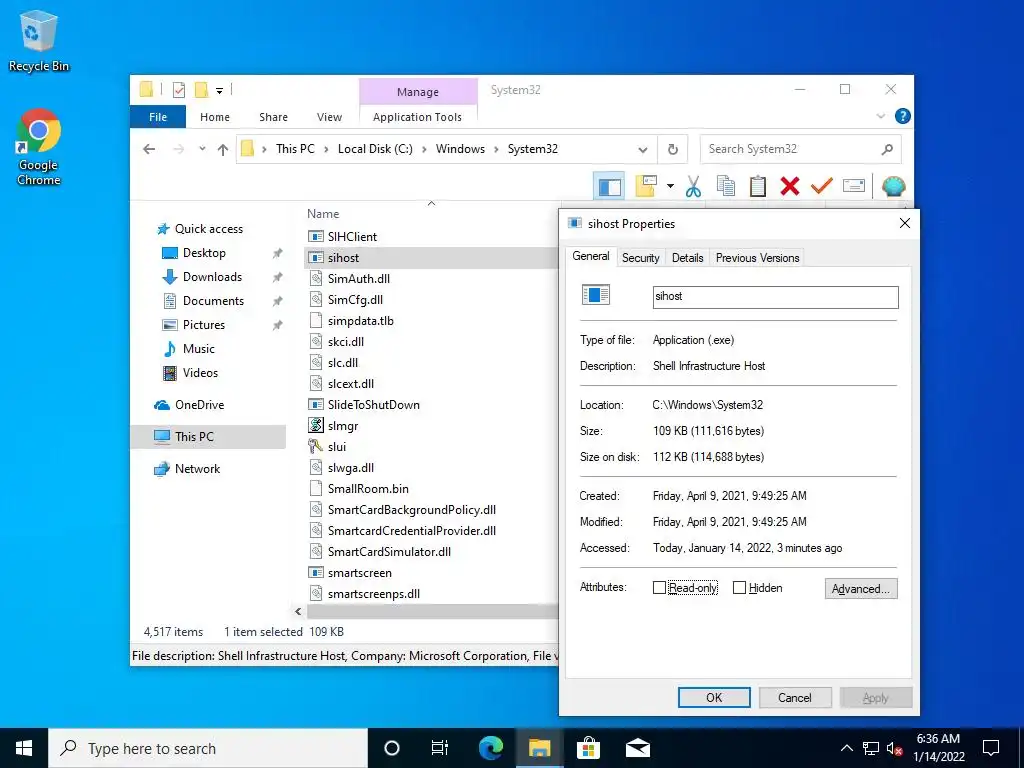
Task: Switch to the Security tab
Action: click(x=641, y=258)
